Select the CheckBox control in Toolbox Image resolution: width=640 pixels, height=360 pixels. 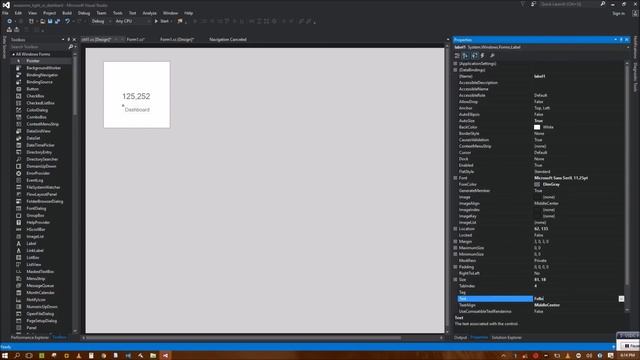43,96
